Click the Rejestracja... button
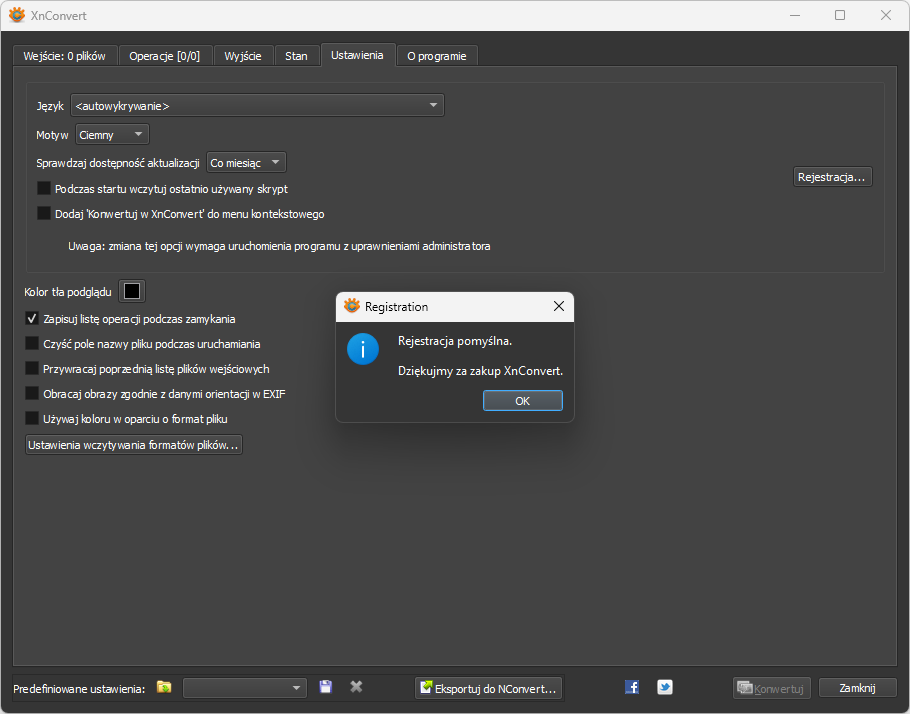Viewport: 910px width, 714px height. (x=832, y=177)
